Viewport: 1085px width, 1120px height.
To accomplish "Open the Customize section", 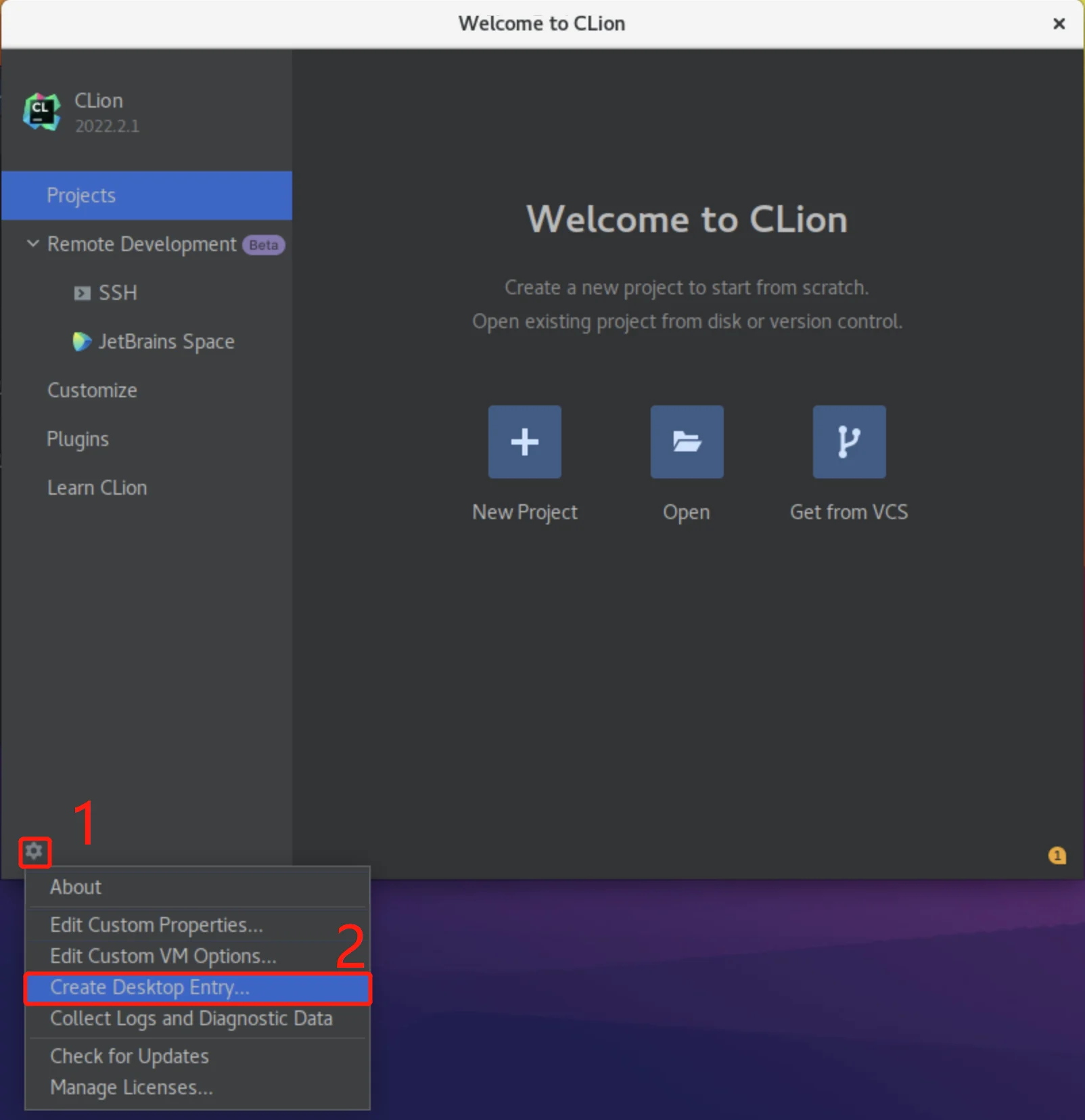I will click(92, 390).
